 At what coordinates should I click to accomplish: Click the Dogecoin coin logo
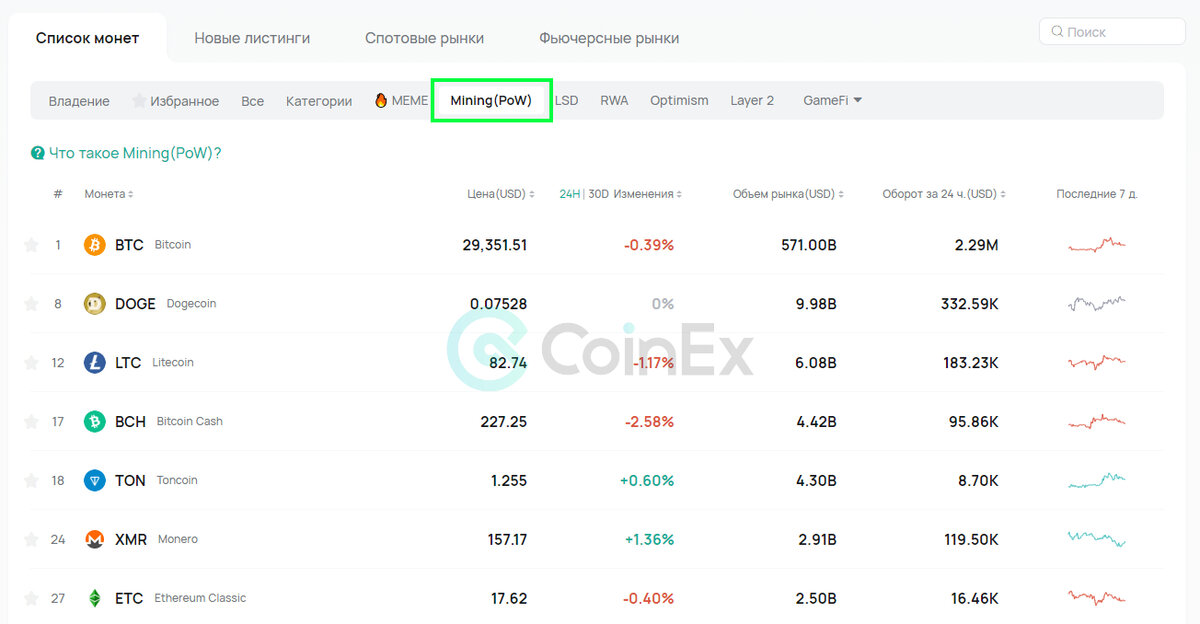point(95,304)
